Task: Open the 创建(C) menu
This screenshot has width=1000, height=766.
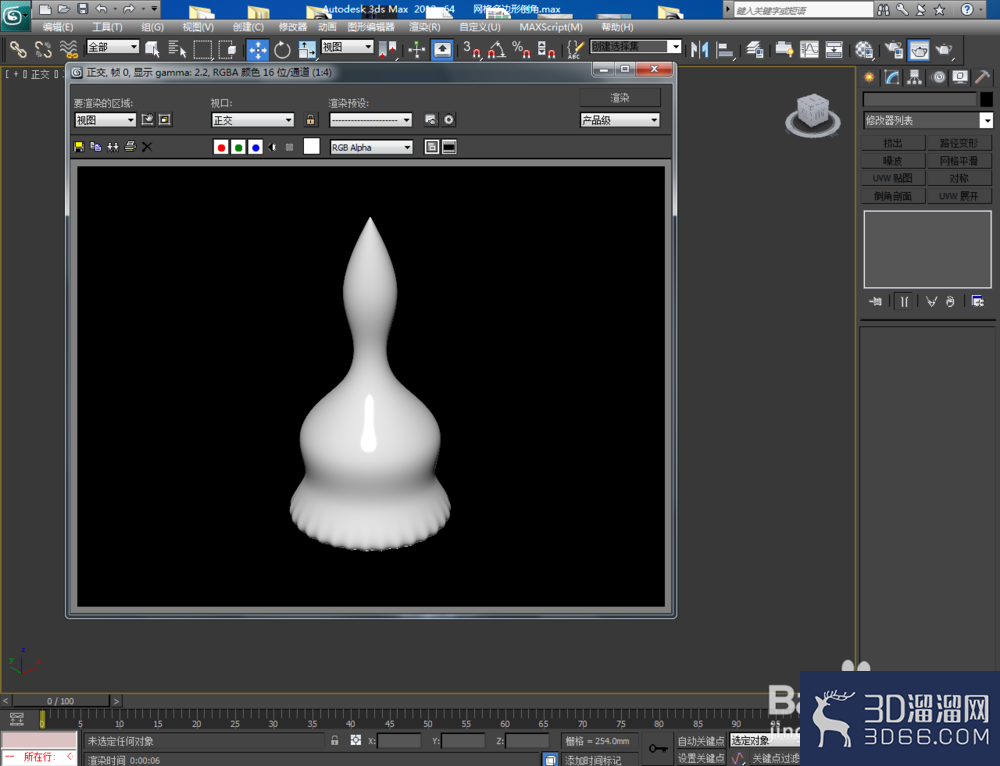Action: [248, 27]
